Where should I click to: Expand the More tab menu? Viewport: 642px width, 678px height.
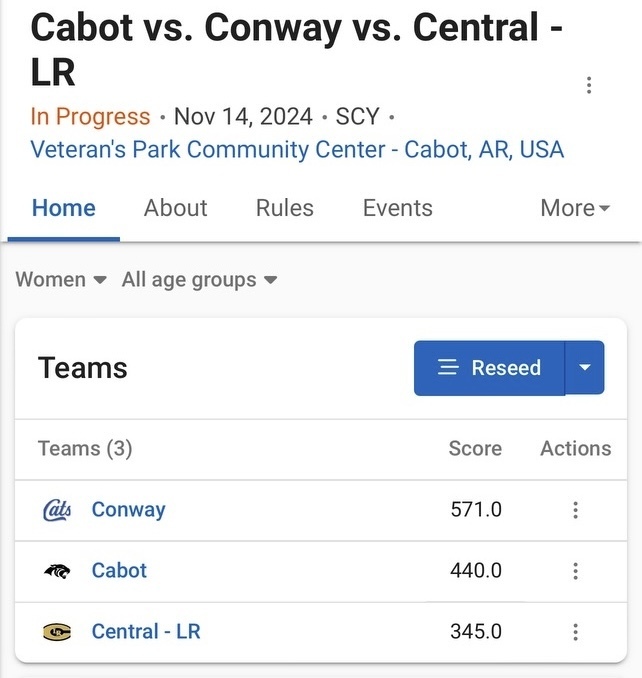pyautogui.click(x=575, y=208)
